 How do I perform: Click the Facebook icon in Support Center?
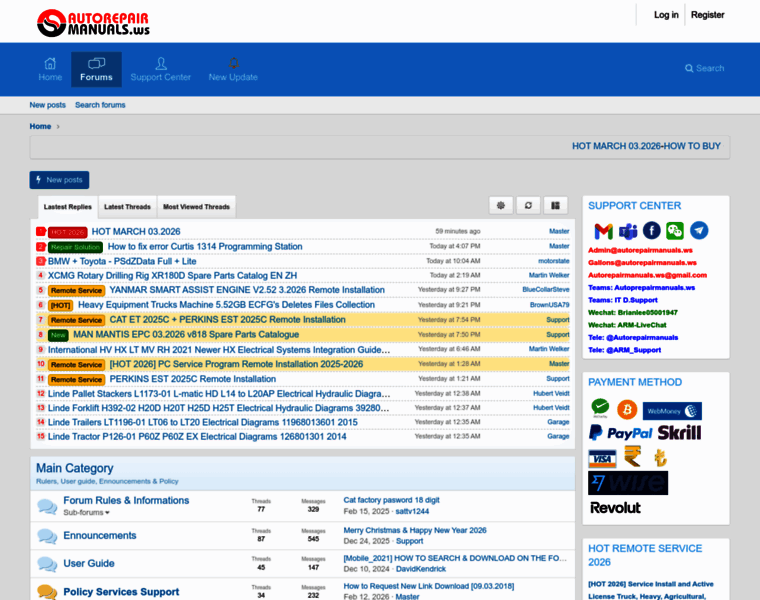coord(652,231)
